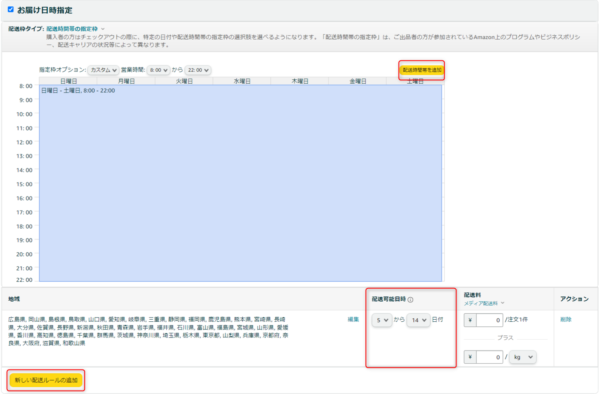Image resolution: width=600 pixels, height=394 pixels.
Task: Click the 編集 link for regions
Action: [353, 319]
